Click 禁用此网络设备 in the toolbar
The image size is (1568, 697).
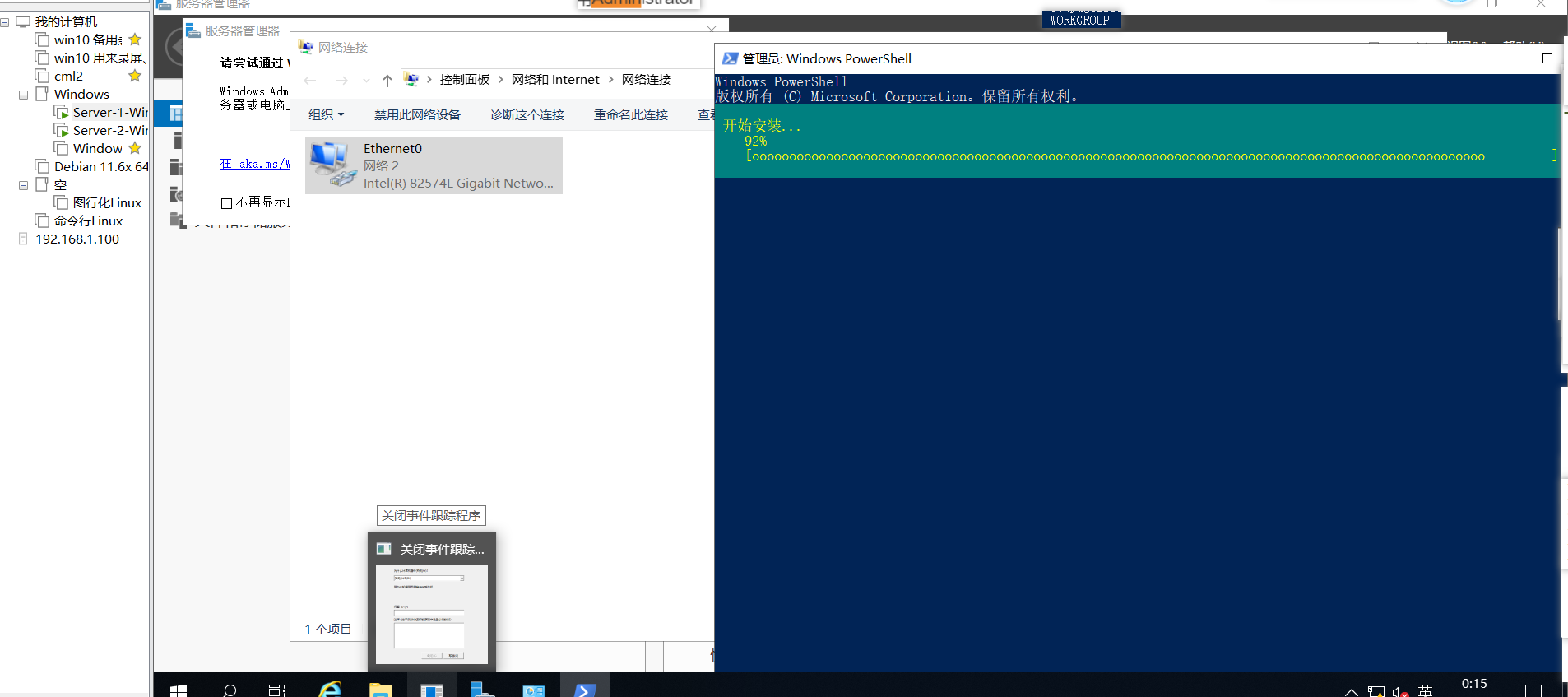tap(417, 114)
